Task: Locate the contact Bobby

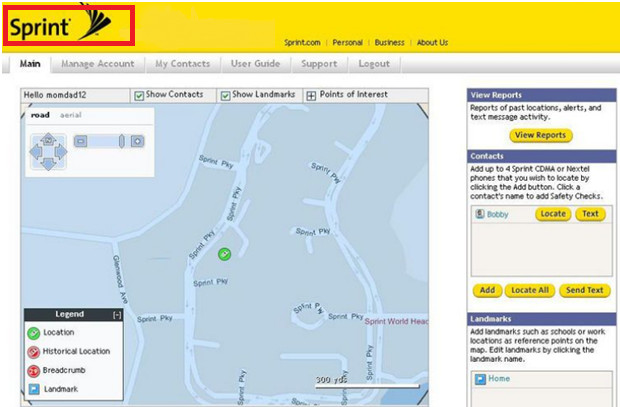Action: (x=553, y=214)
